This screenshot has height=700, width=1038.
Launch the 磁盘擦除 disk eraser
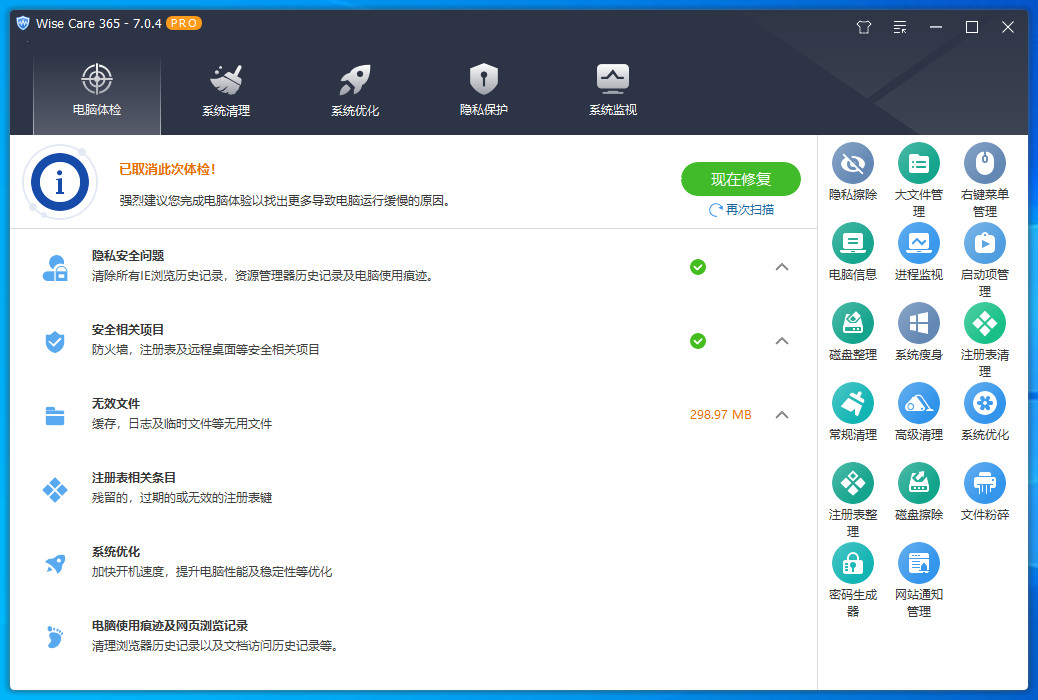point(919,493)
